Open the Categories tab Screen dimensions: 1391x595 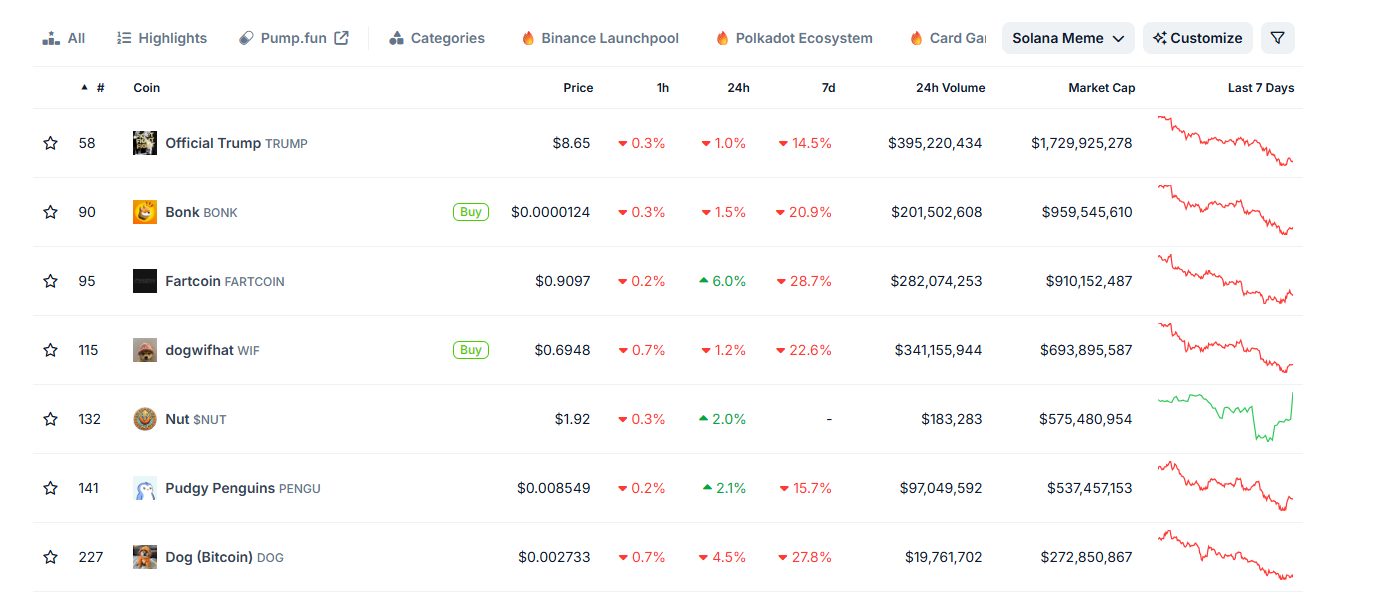(437, 38)
